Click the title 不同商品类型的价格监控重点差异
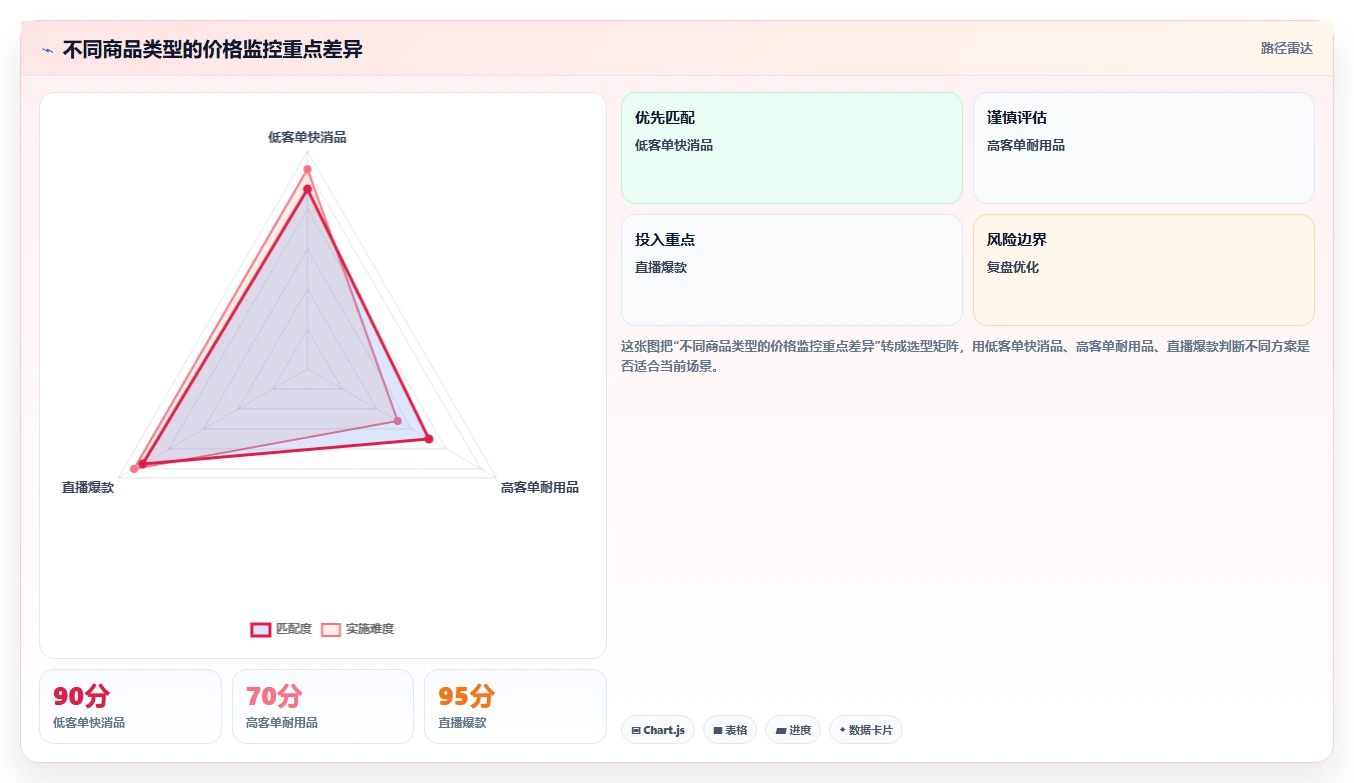The height and width of the screenshot is (783, 1354). click(x=213, y=49)
